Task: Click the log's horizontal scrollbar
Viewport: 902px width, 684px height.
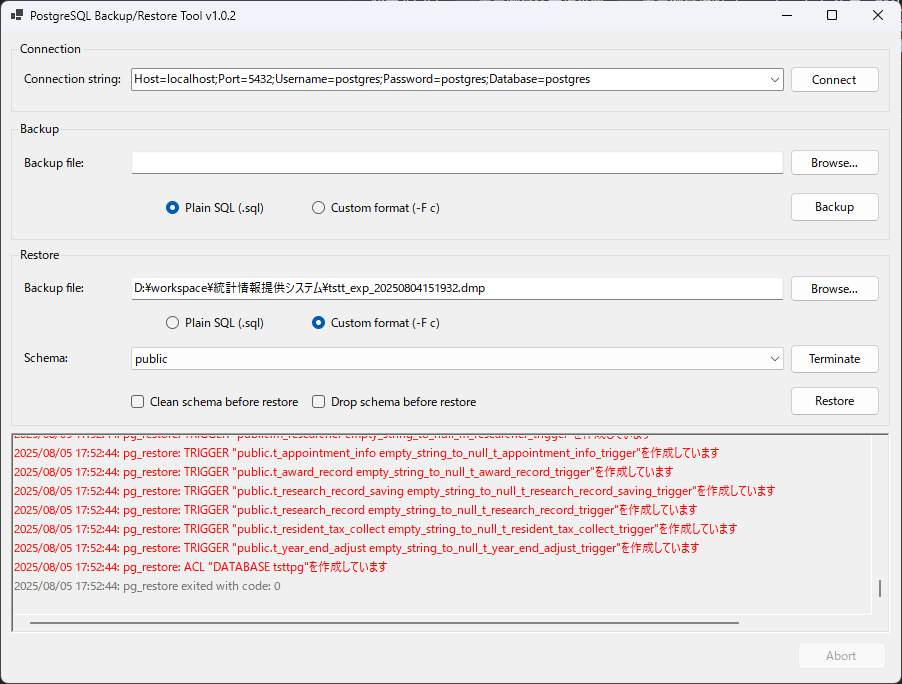Action: pyautogui.click(x=384, y=622)
